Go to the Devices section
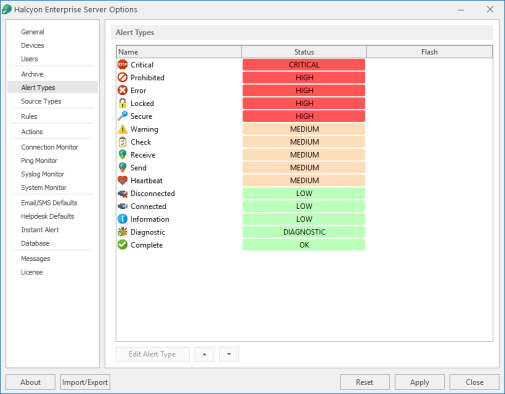Image resolution: width=505 pixels, height=394 pixels. [x=33, y=45]
